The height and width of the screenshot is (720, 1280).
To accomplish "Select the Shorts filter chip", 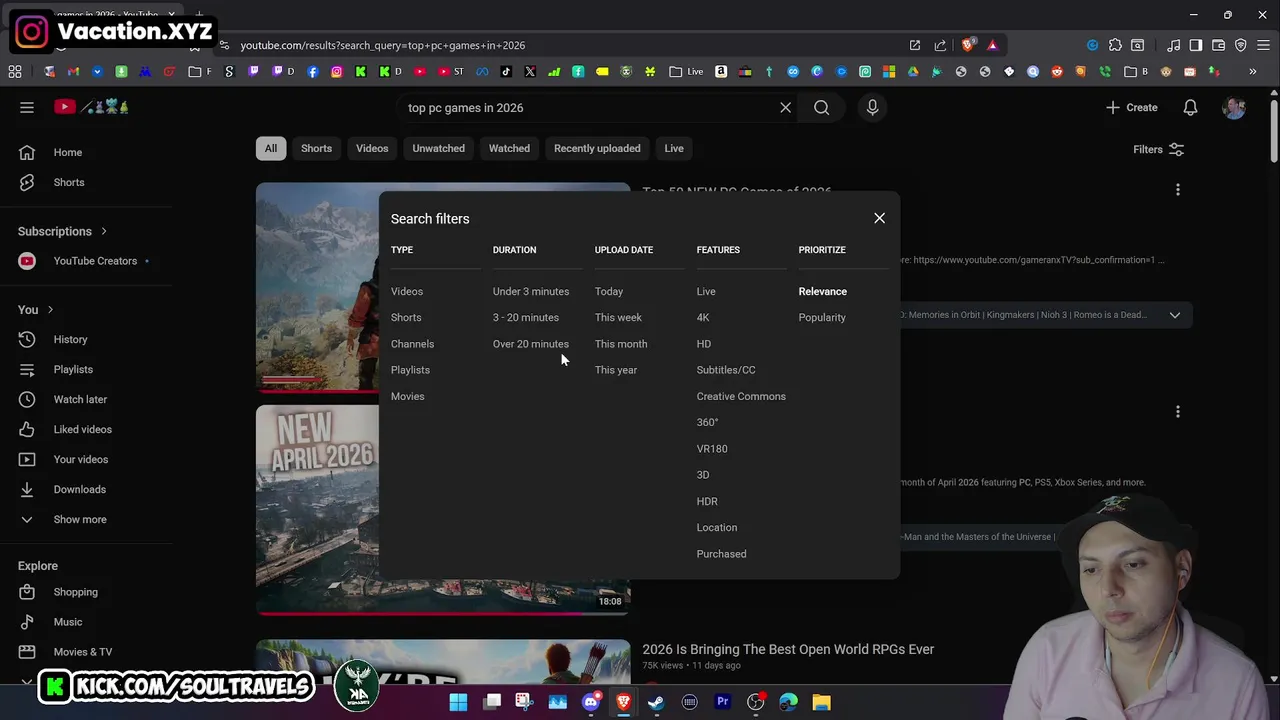I will pos(316,148).
